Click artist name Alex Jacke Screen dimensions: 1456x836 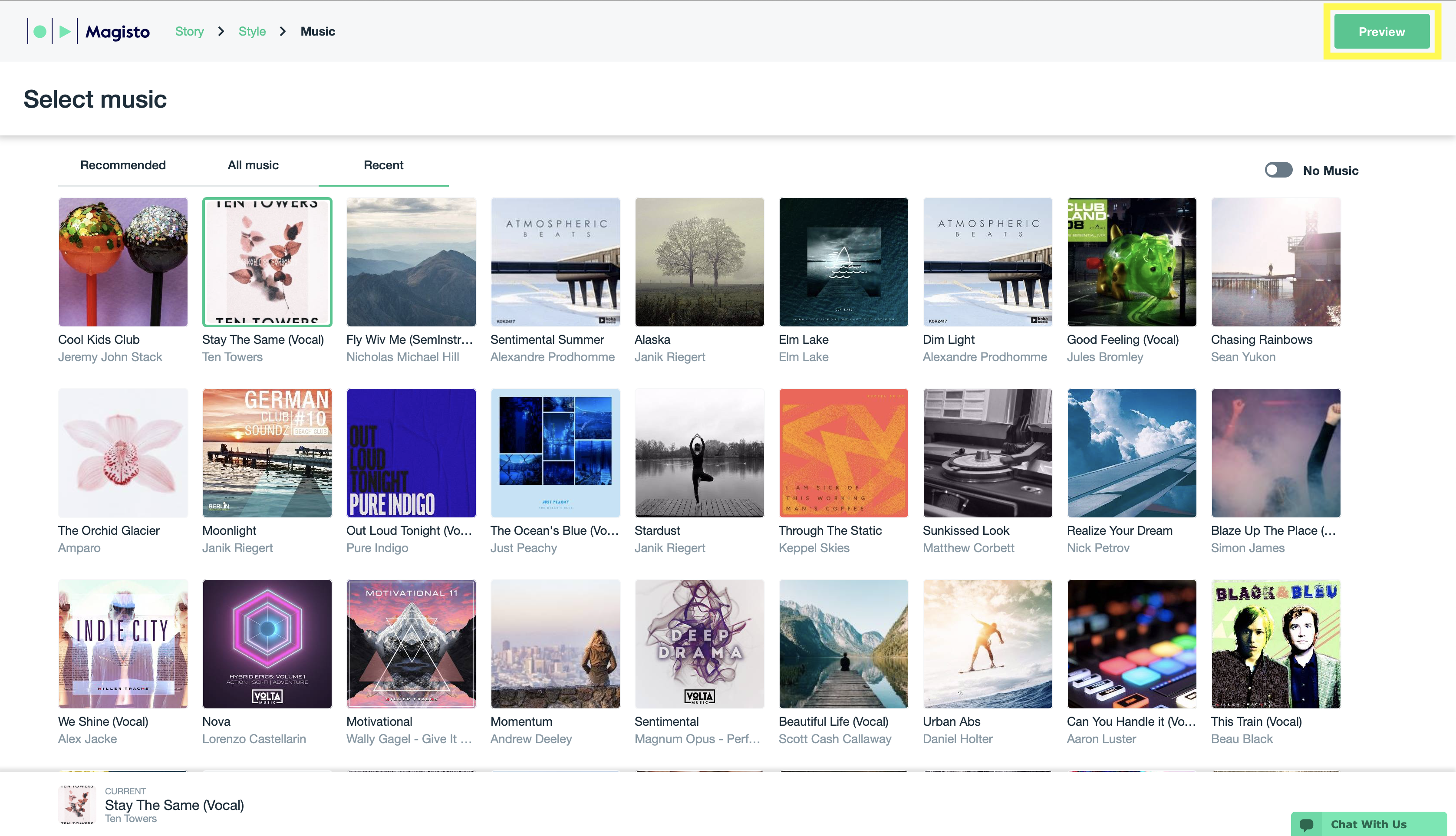click(x=87, y=740)
